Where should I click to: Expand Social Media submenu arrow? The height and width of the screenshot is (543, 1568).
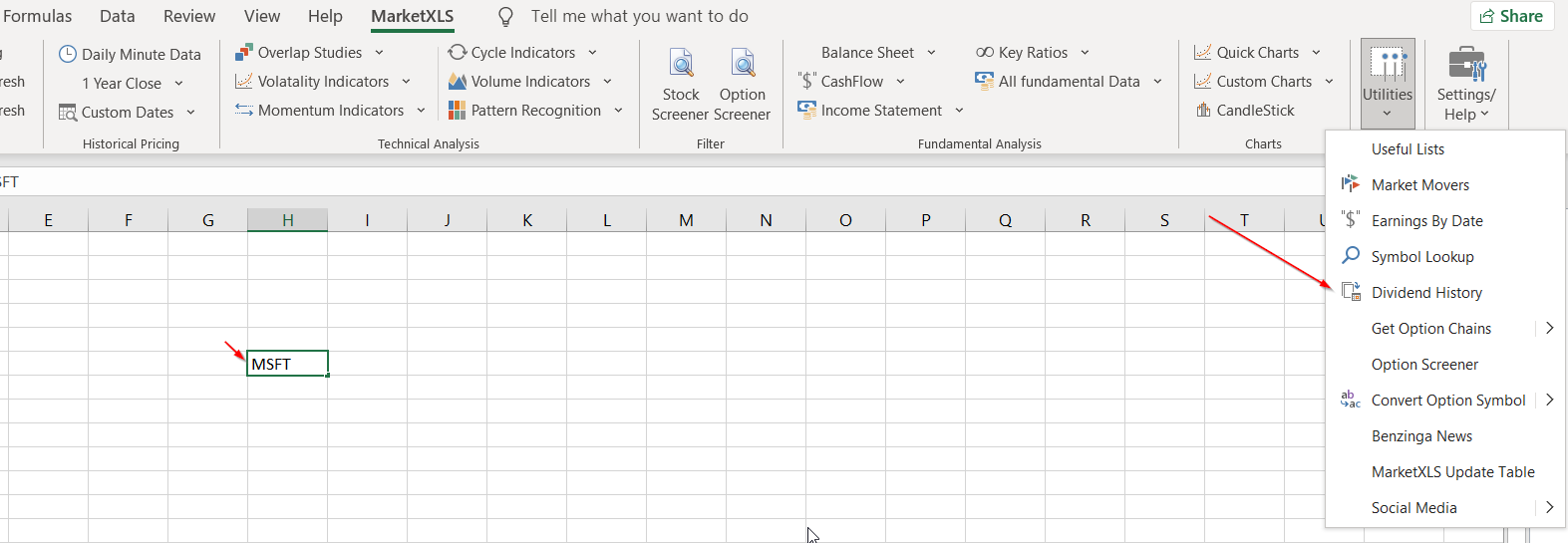pos(1550,507)
